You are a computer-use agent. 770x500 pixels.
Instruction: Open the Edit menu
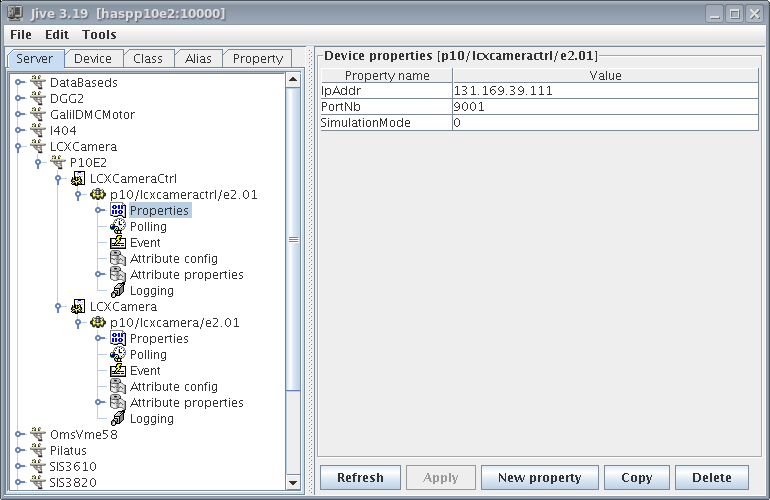coord(57,35)
